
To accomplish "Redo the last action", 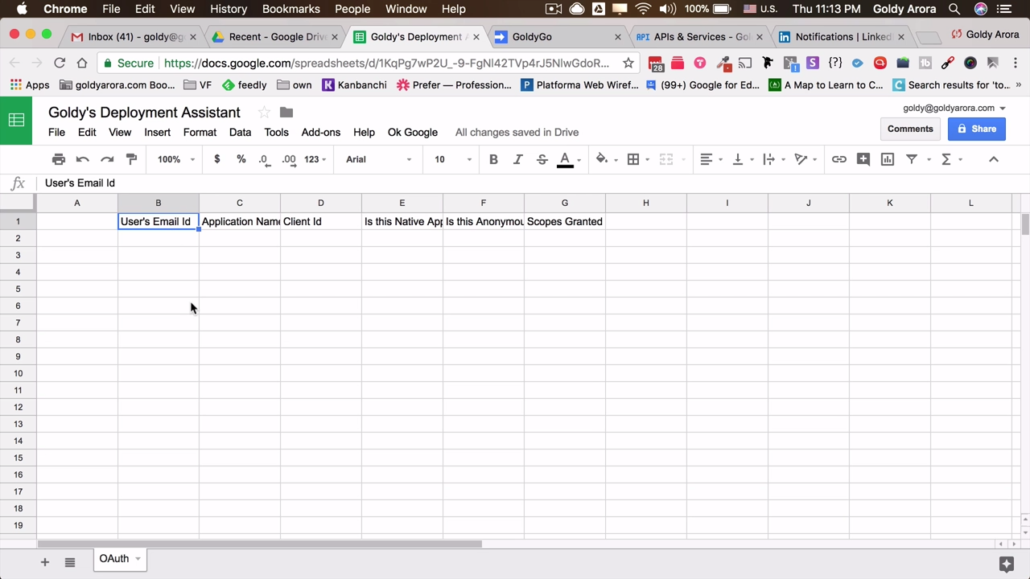I will (x=107, y=159).
